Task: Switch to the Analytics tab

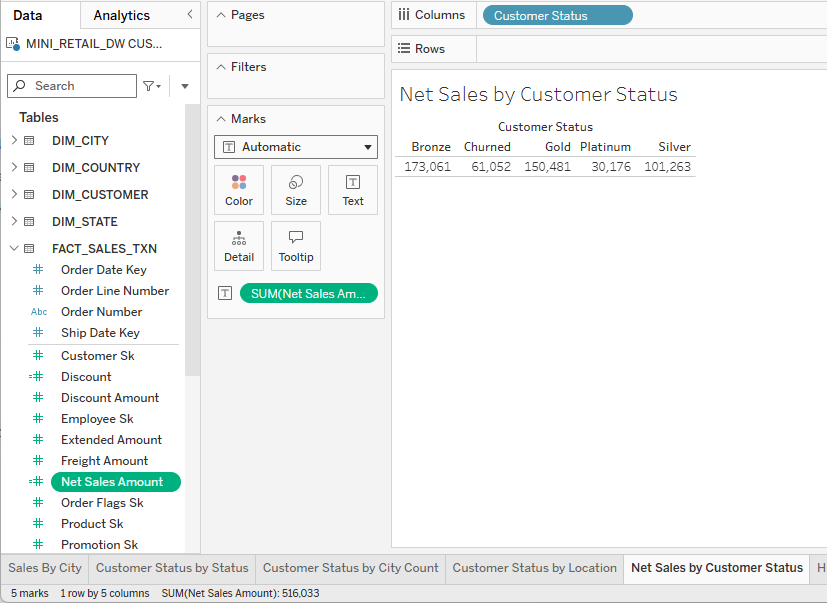Action: tap(121, 15)
